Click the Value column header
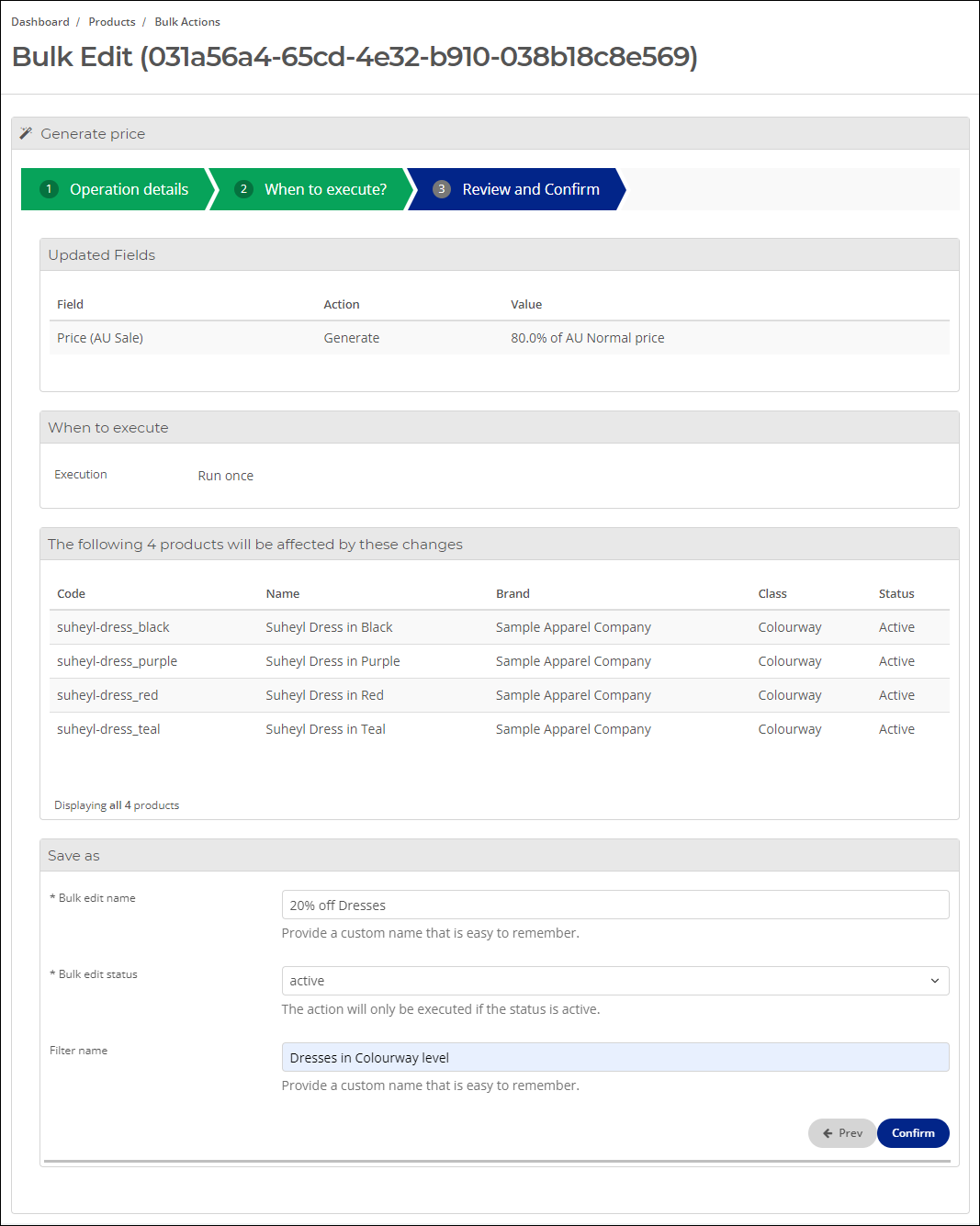This screenshot has height=1226, width=980. click(x=526, y=305)
